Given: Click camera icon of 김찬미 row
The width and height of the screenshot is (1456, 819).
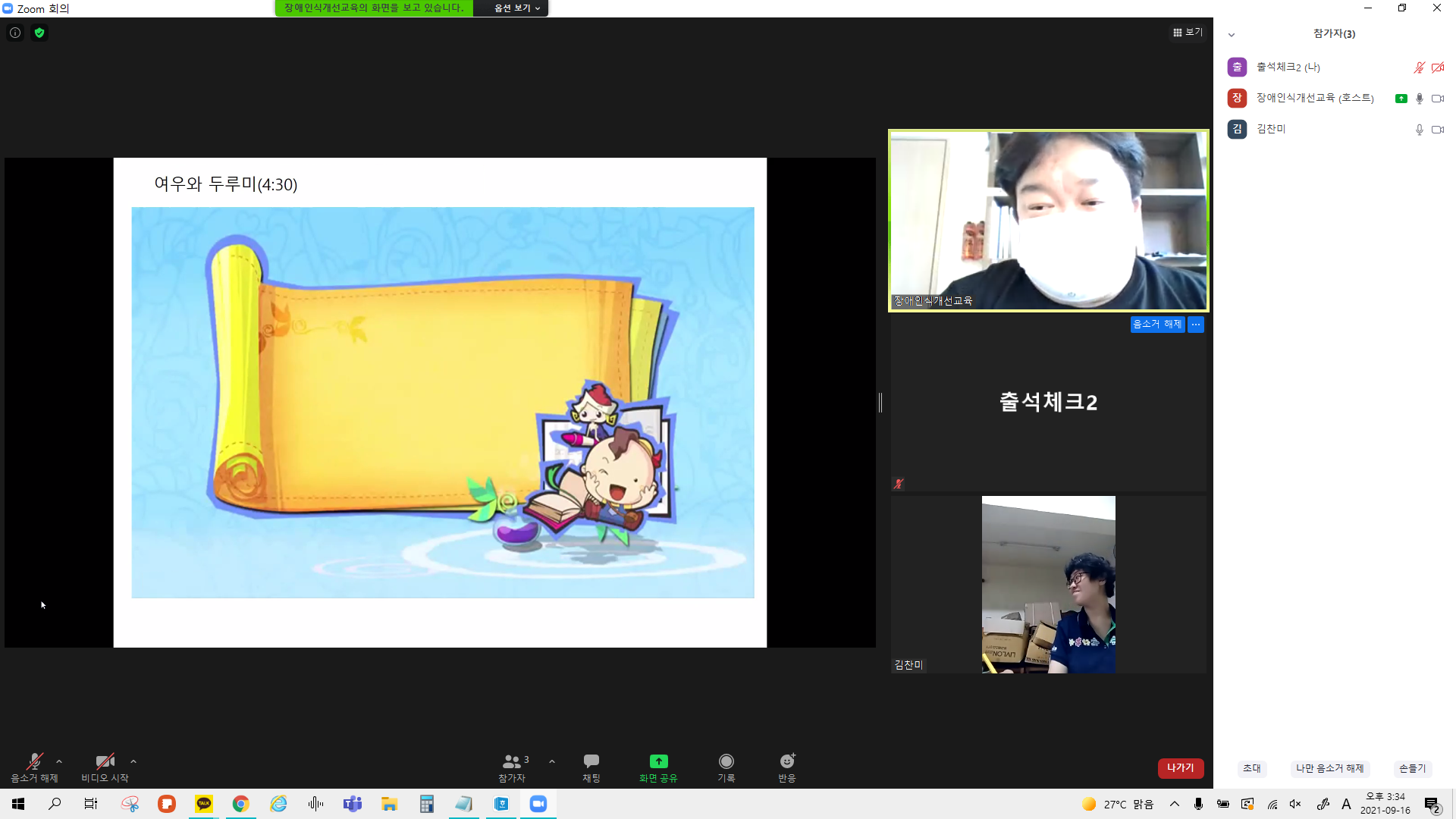Looking at the screenshot, I should [1438, 130].
